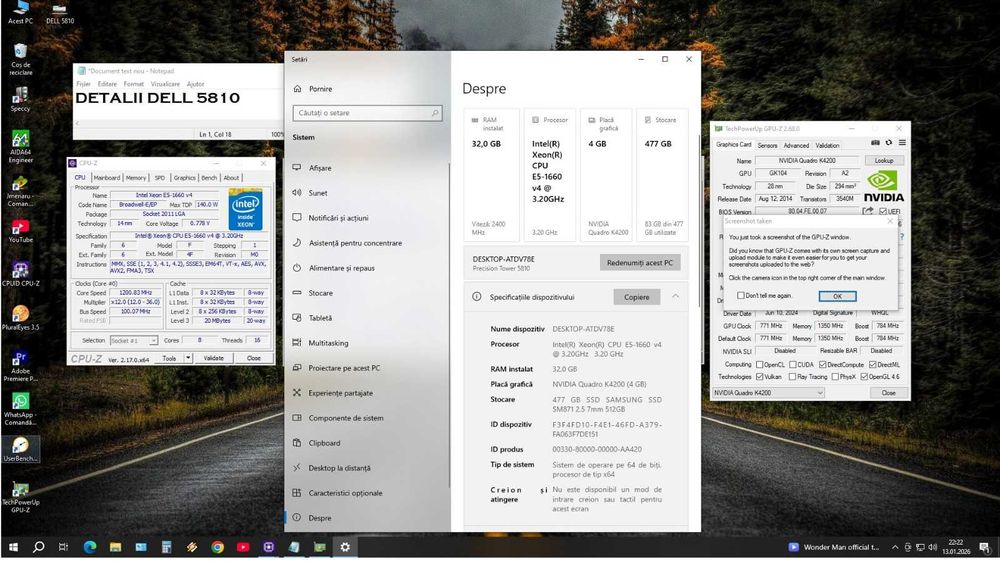Toggle the UEFI checkbox in GPU-Z
1000x563 pixels.
coord(883,211)
